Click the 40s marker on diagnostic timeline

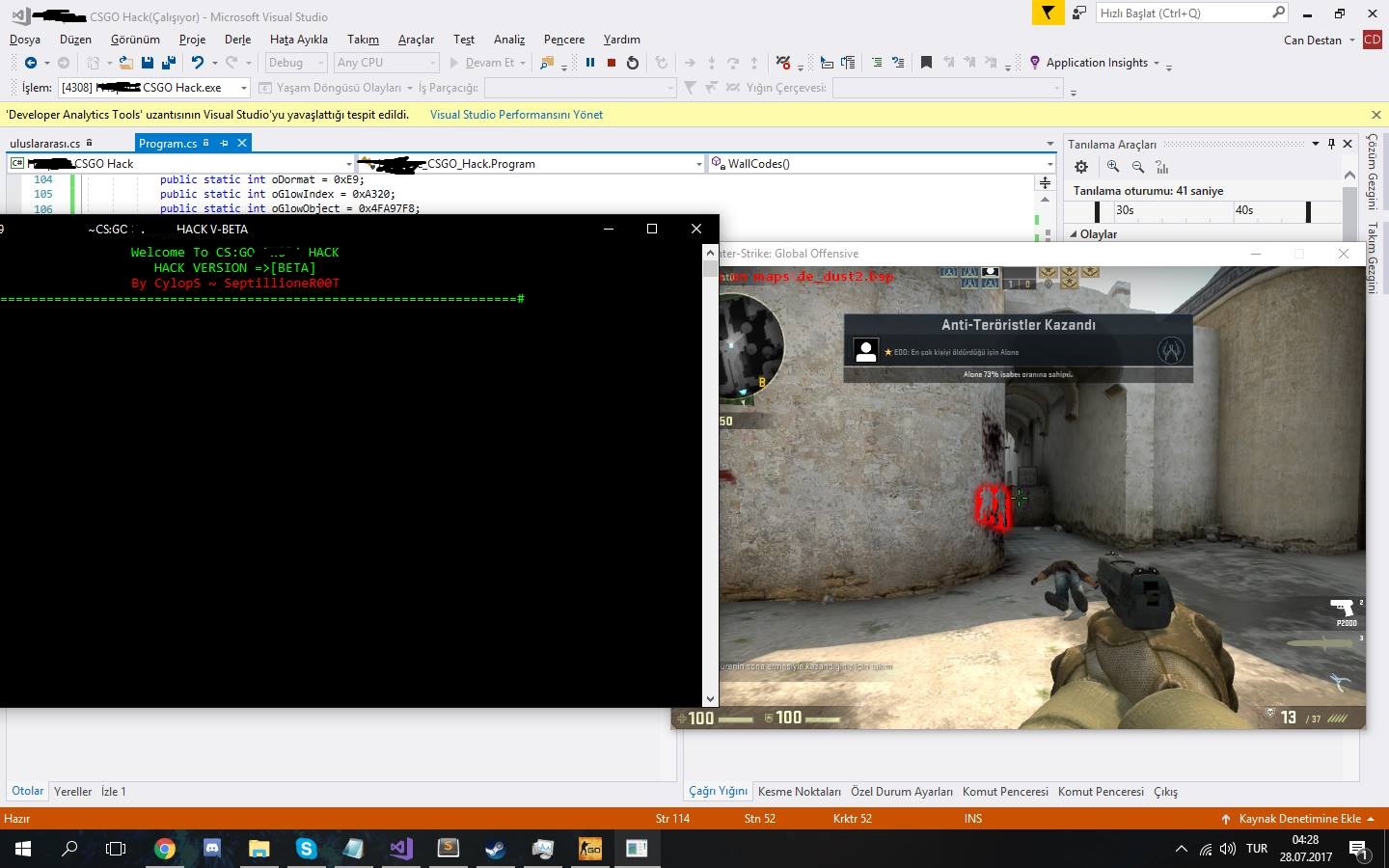click(x=1244, y=210)
